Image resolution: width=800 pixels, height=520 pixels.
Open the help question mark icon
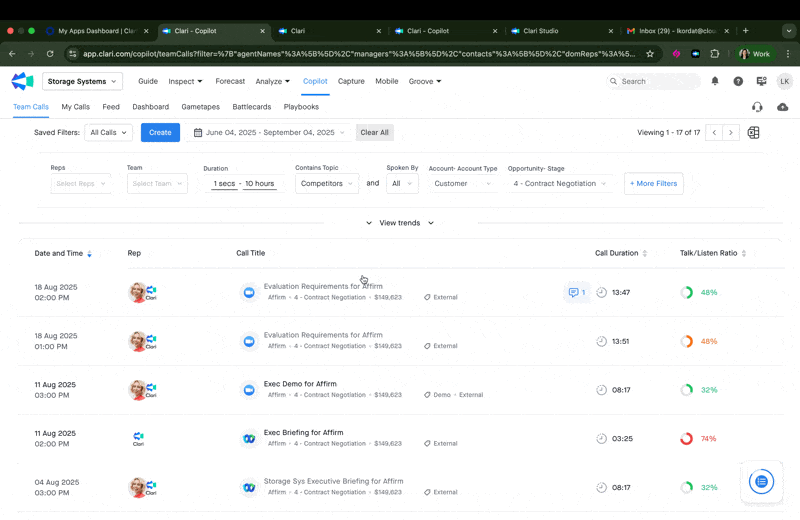coord(738,81)
